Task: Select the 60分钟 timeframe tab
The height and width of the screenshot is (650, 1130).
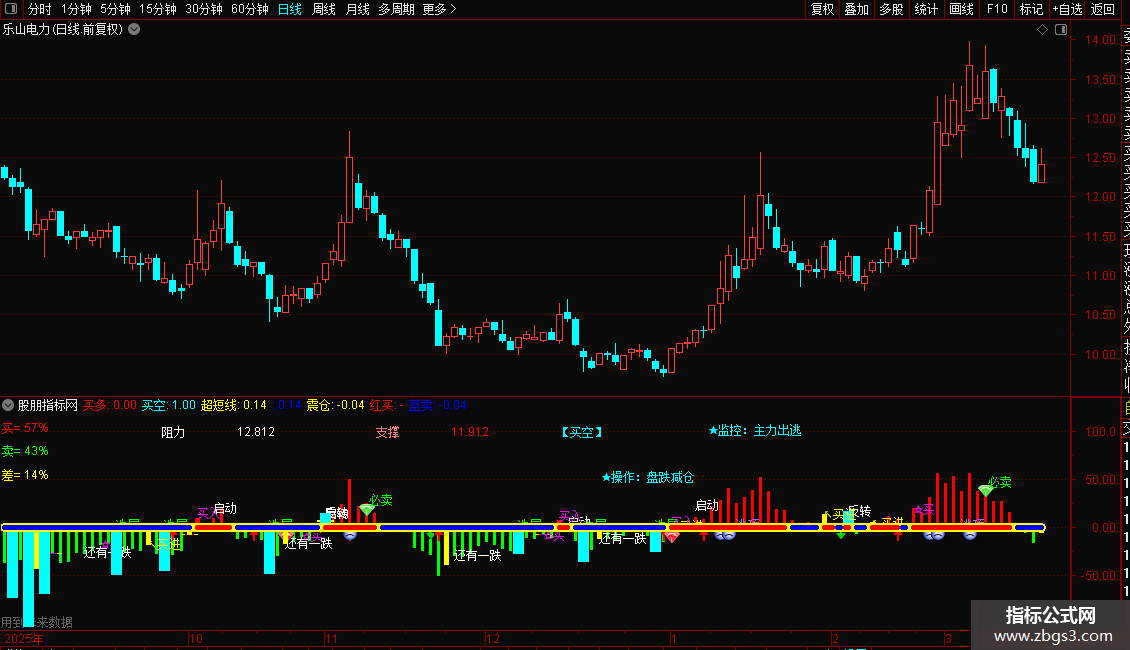Action: (249, 9)
